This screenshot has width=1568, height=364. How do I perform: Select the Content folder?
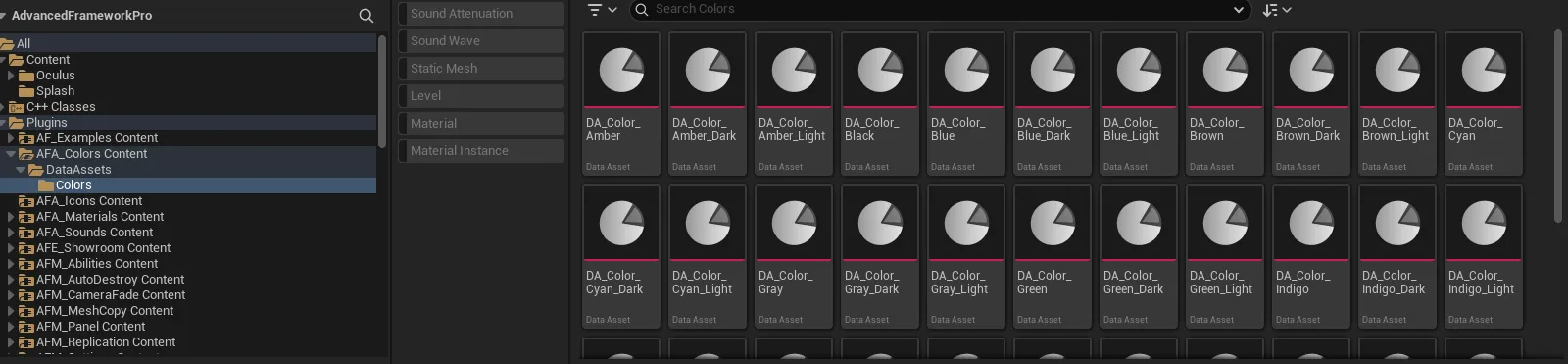(x=188, y=60)
